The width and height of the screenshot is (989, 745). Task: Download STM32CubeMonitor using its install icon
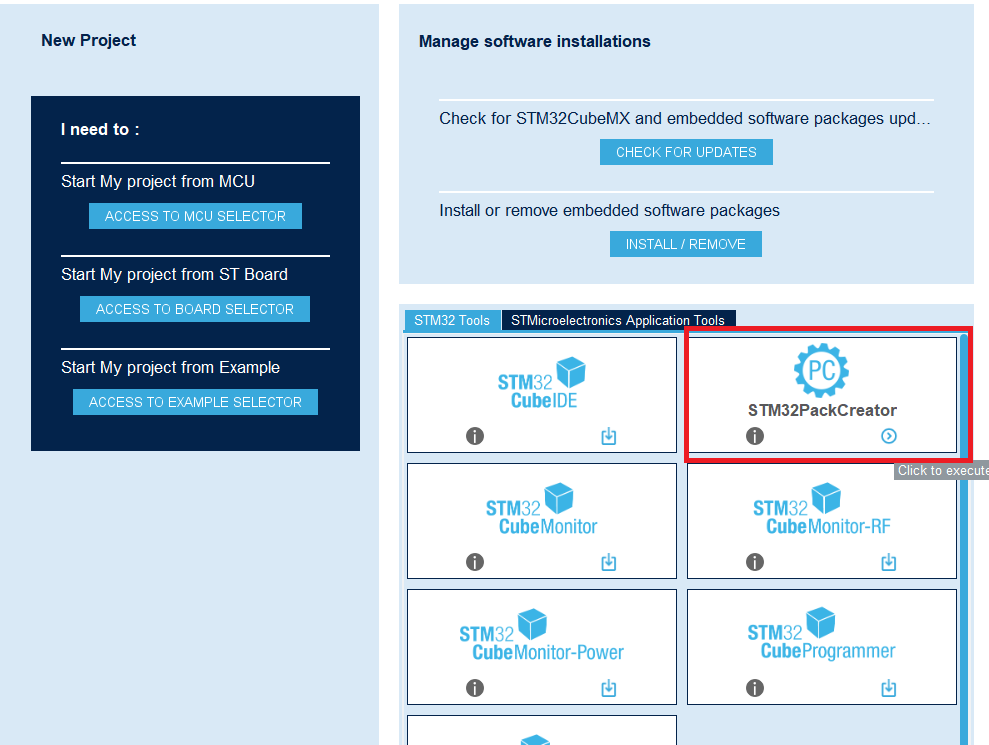[x=609, y=561]
